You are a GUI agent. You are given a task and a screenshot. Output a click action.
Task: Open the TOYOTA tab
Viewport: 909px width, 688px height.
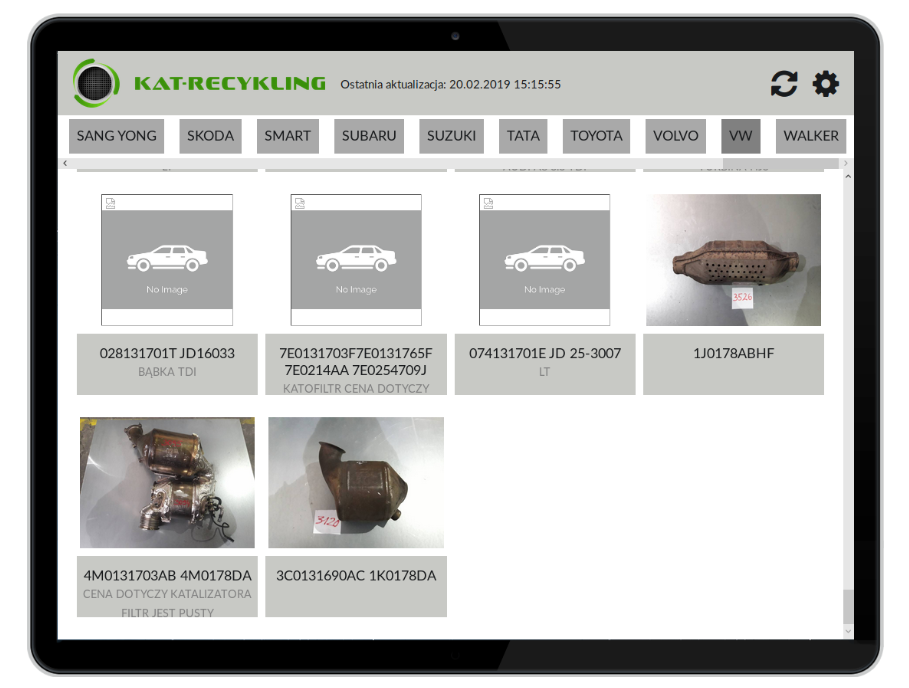click(596, 136)
